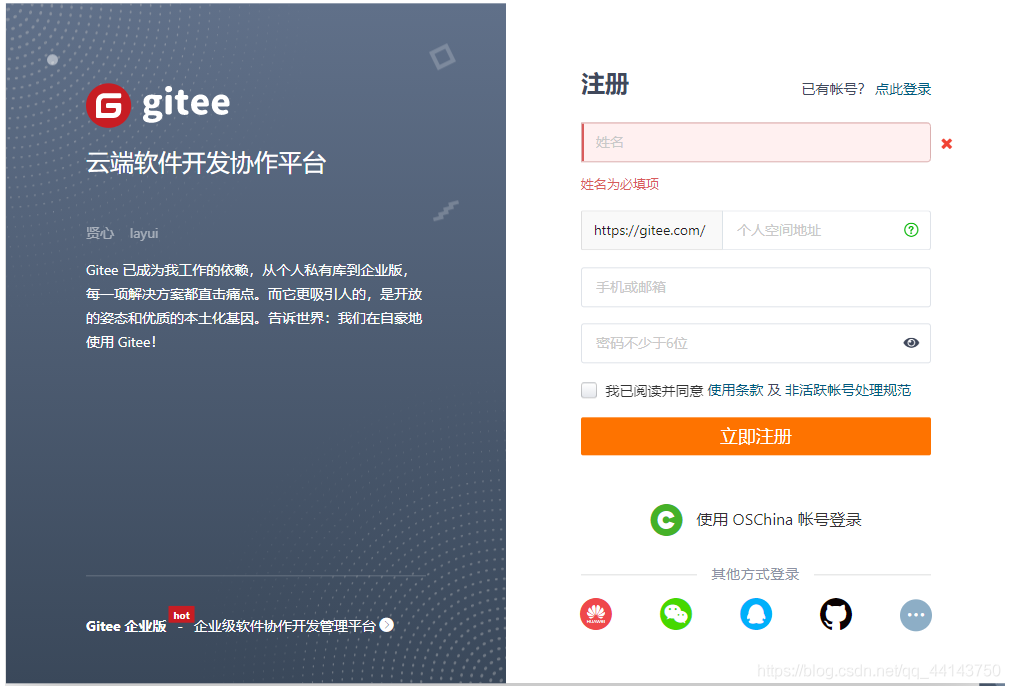Focus the 个人空间地址 input field

pyautogui.click(x=826, y=230)
